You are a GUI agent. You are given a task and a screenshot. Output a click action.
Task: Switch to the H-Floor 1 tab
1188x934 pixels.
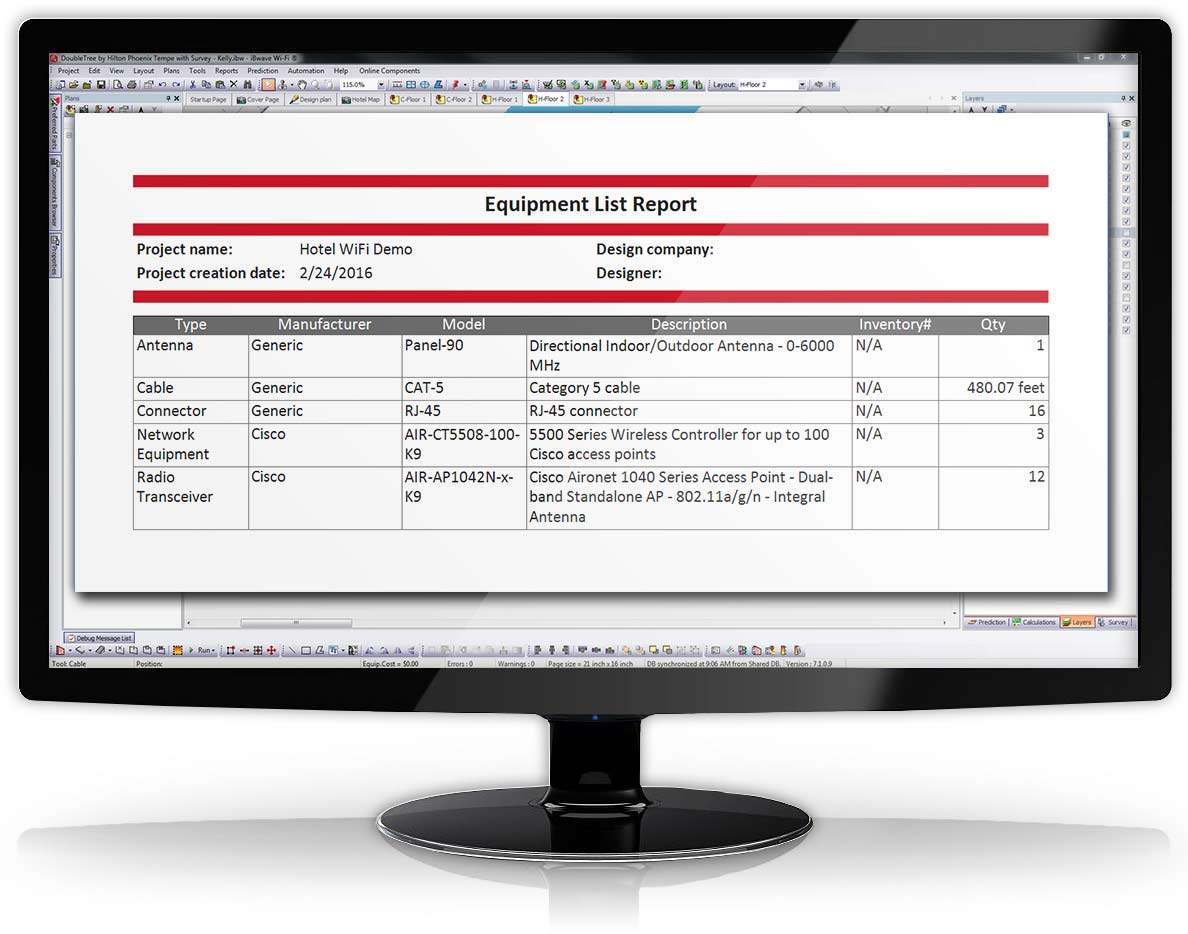500,99
